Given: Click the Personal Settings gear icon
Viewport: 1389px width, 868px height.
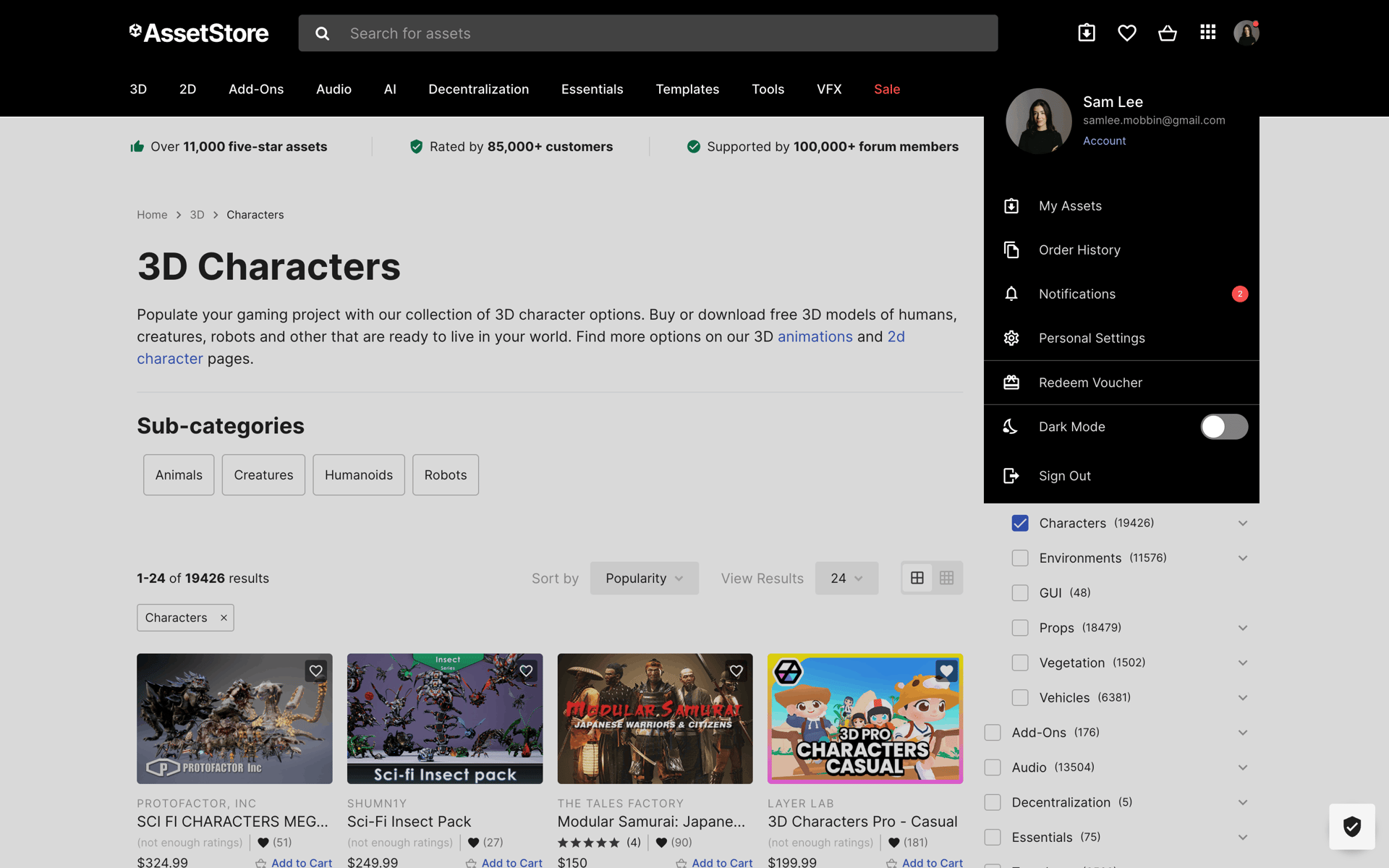Looking at the screenshot, I should pos(1011,338).
